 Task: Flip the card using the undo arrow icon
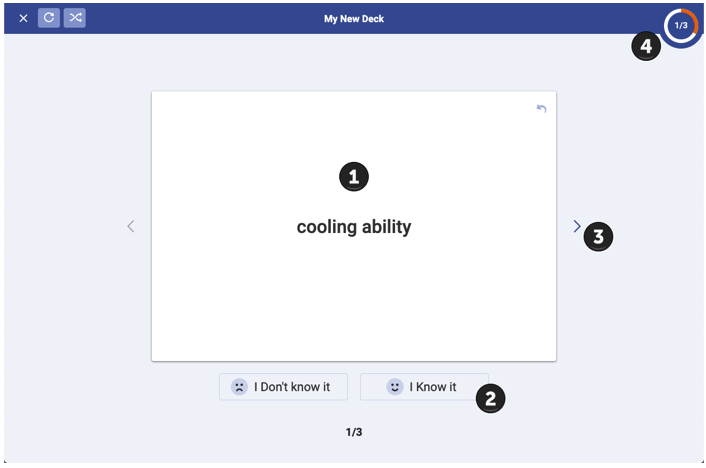(541, 108)
